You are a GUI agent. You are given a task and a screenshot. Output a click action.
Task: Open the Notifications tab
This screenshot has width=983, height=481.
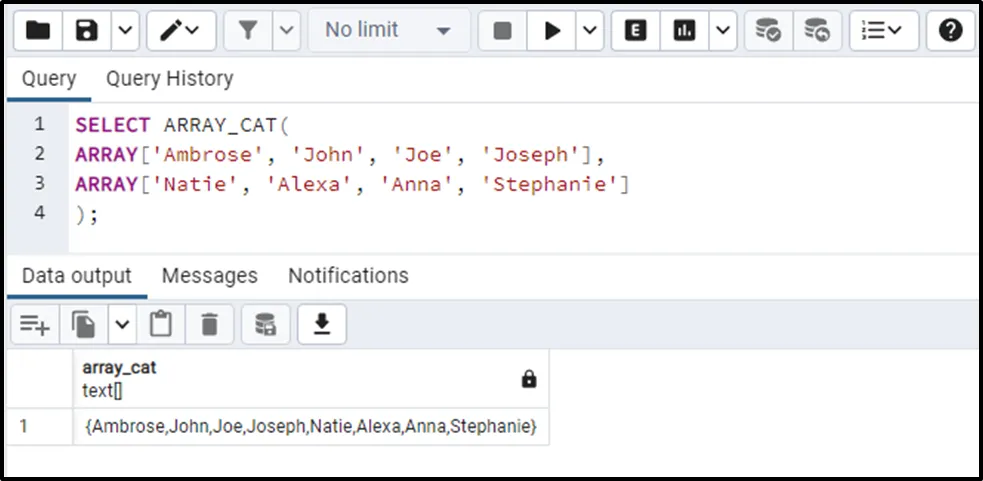click(x=348, y=275)
